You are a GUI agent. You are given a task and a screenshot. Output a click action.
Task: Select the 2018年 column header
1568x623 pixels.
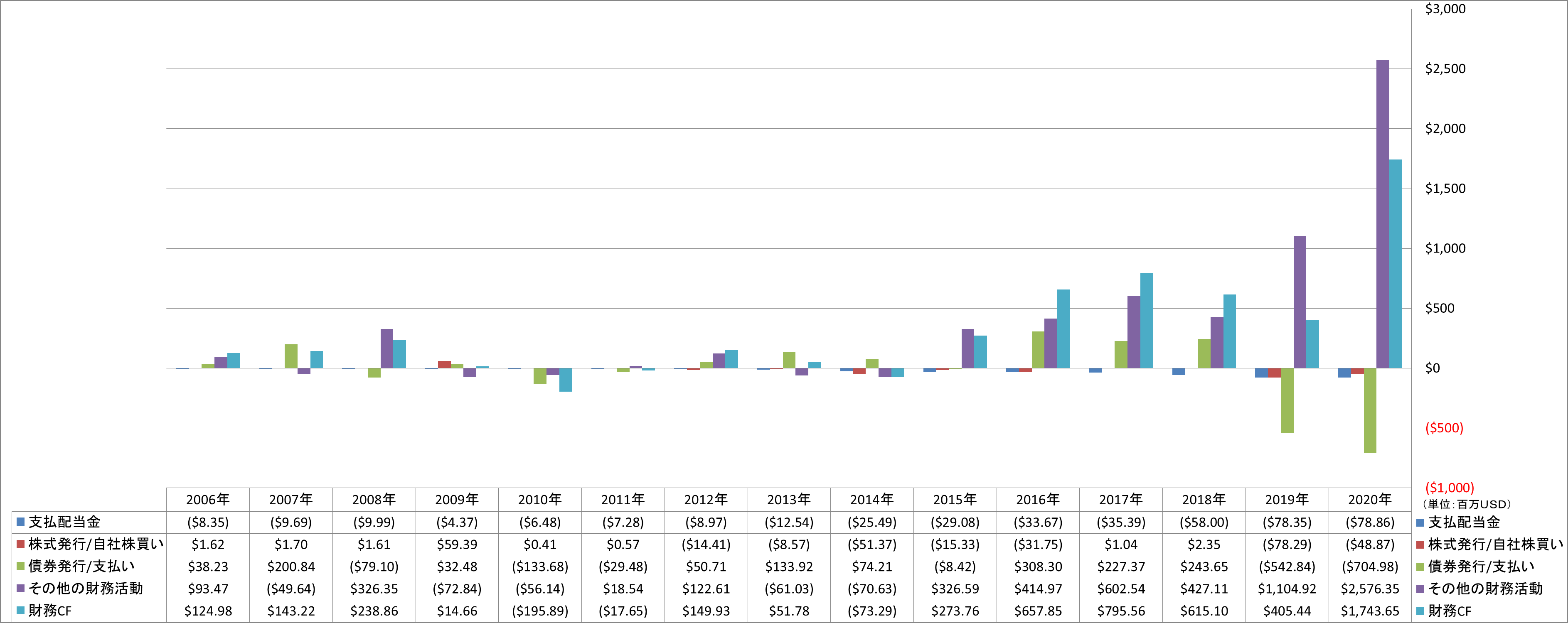click(1204, 500)
